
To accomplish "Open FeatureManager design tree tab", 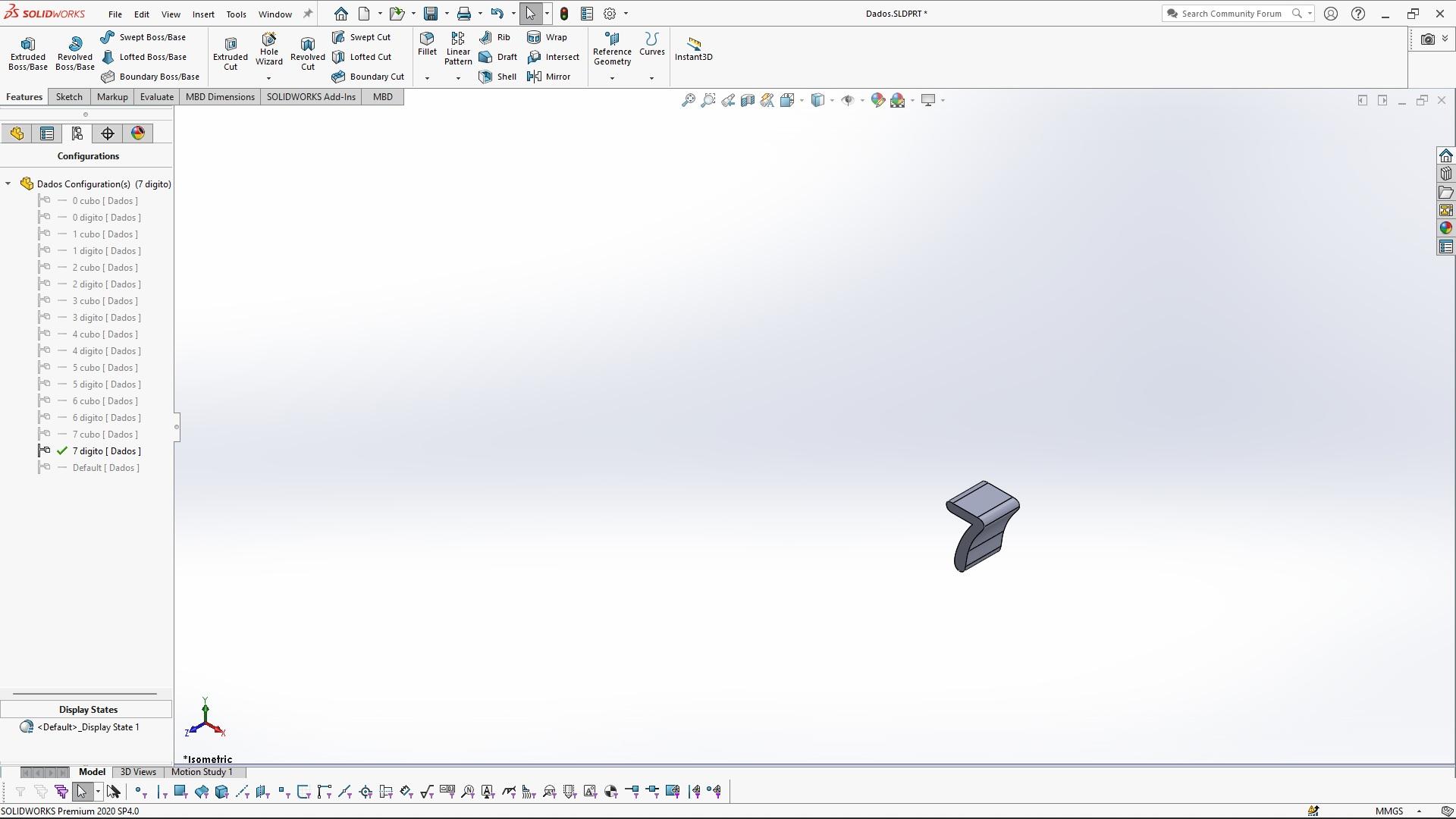I will (17, 133).
